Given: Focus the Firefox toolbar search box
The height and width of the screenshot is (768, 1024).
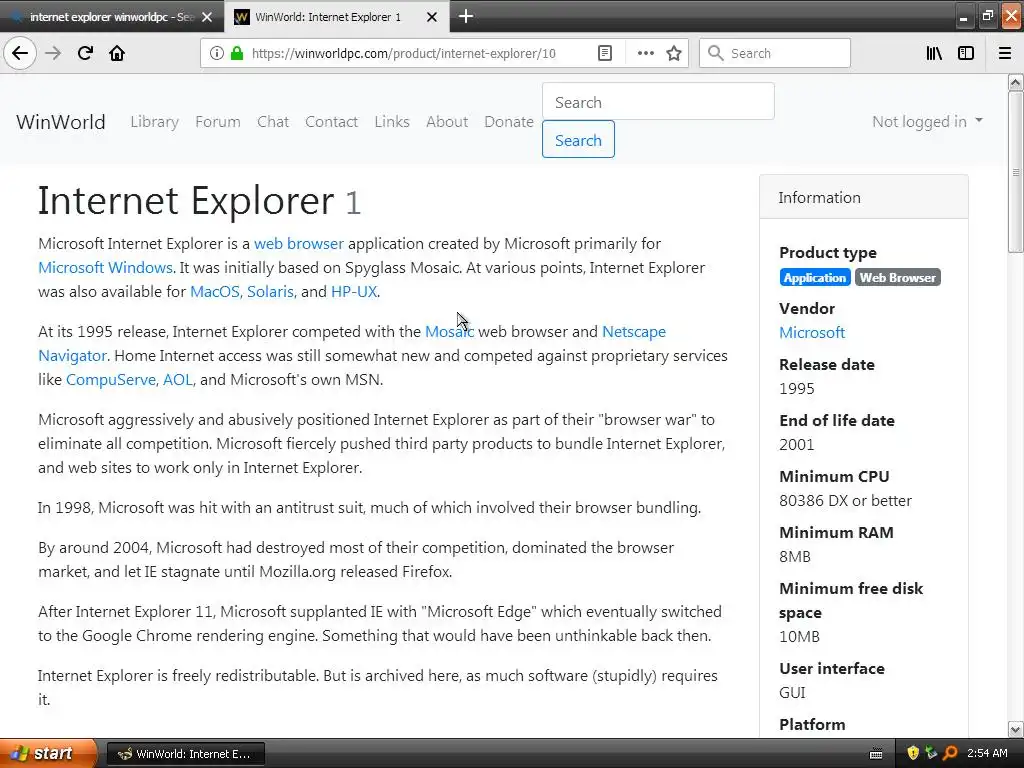Looking at the screenshot, I should [x=775, y=53].
